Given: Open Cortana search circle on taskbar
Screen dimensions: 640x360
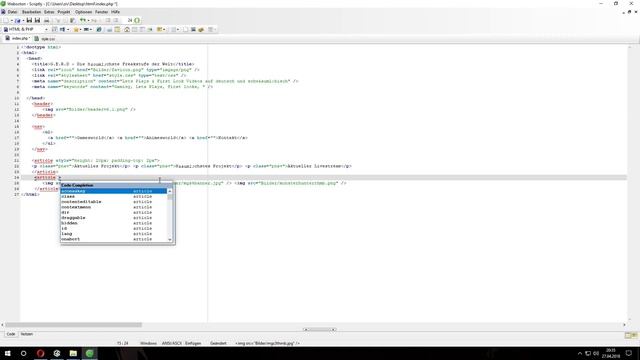Looking at the screenshot, I should (x=23, y=353).
